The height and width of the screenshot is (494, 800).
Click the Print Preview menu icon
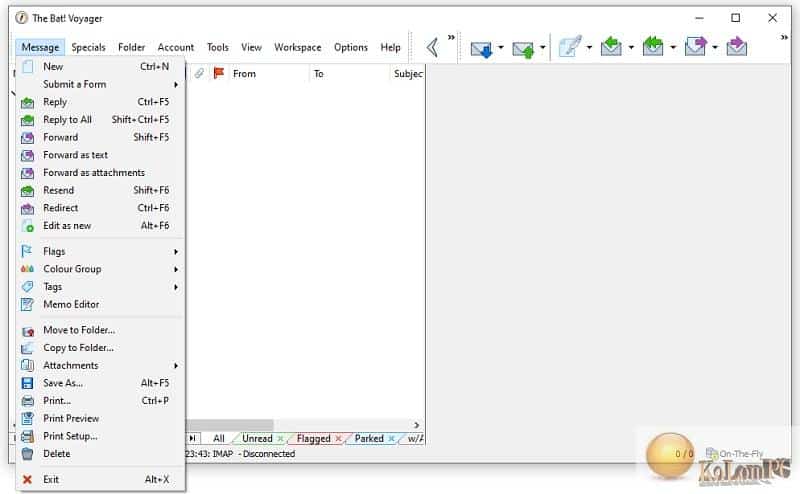[x=28, y=419]
